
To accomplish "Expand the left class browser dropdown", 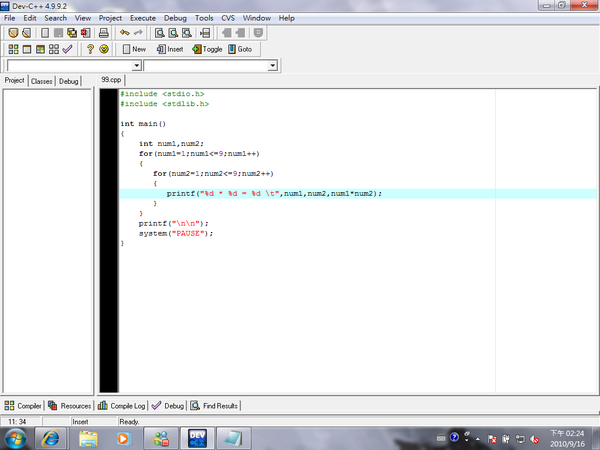I will 137,66.
